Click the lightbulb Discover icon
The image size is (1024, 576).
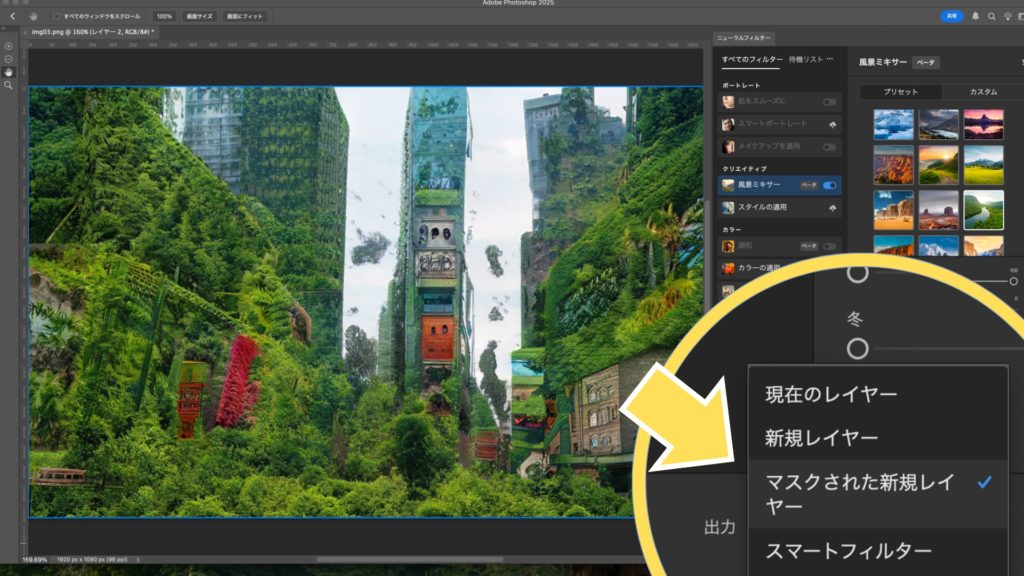(1006, 16)
